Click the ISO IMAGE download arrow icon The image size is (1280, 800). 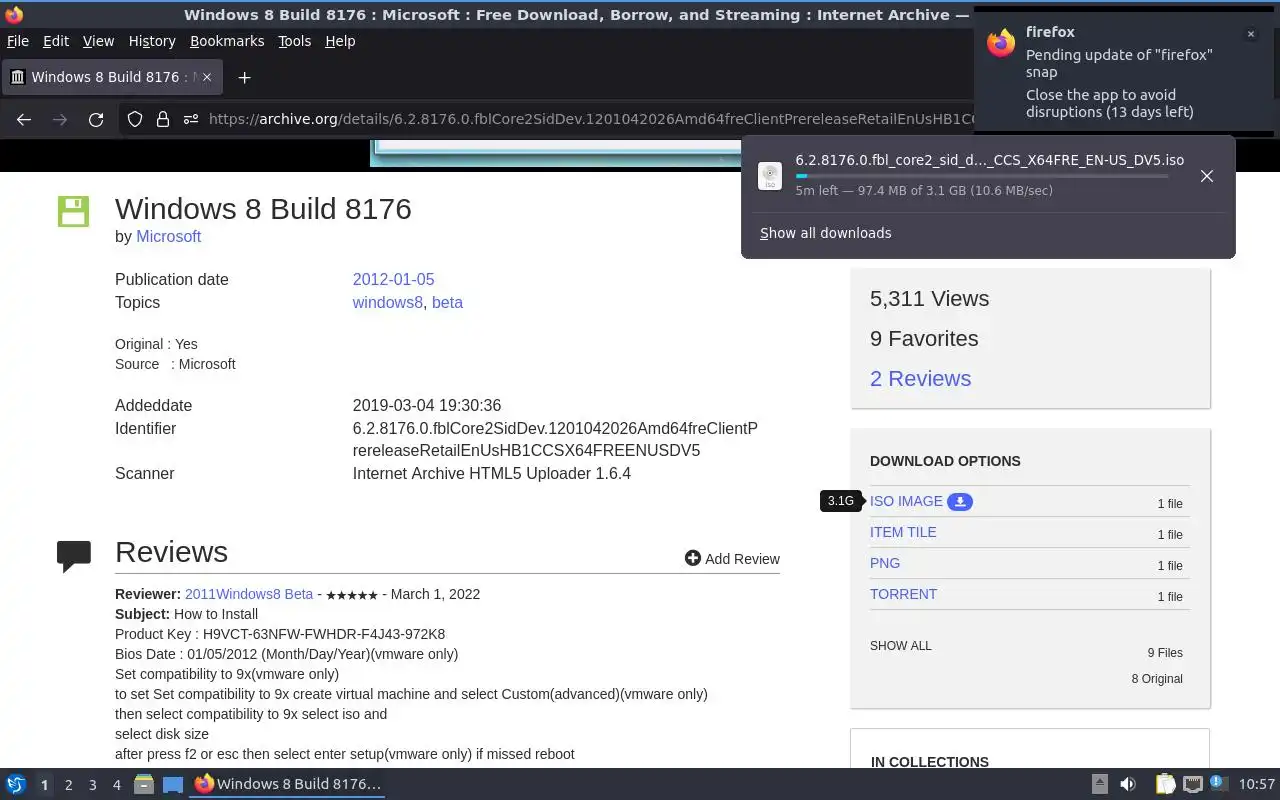tap(960, 502)
